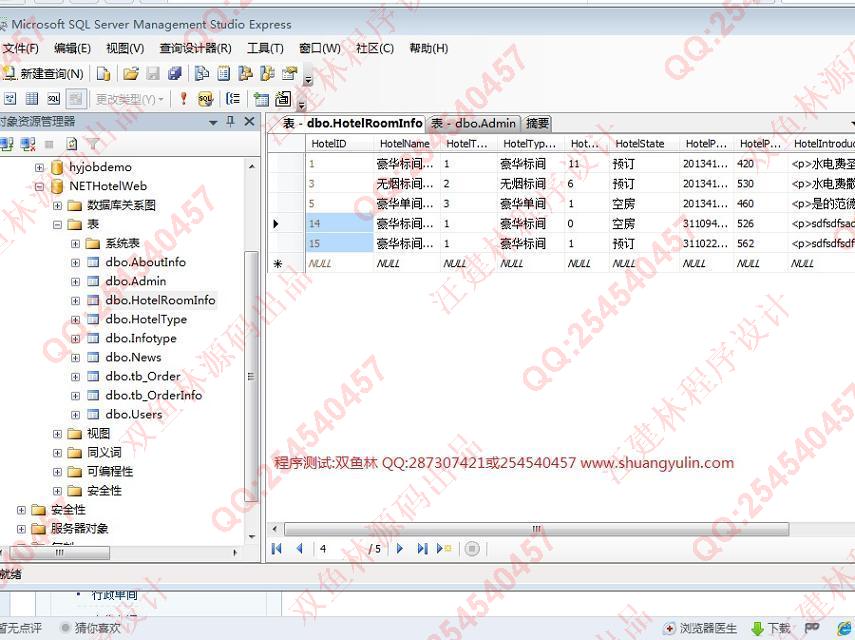Image resolution: width=855 pixels, height=640 pixels.
Task: Select the 表 - dbo.HotelRoomInfo tab
Action: pyautogui.click(x=352, y=123)
